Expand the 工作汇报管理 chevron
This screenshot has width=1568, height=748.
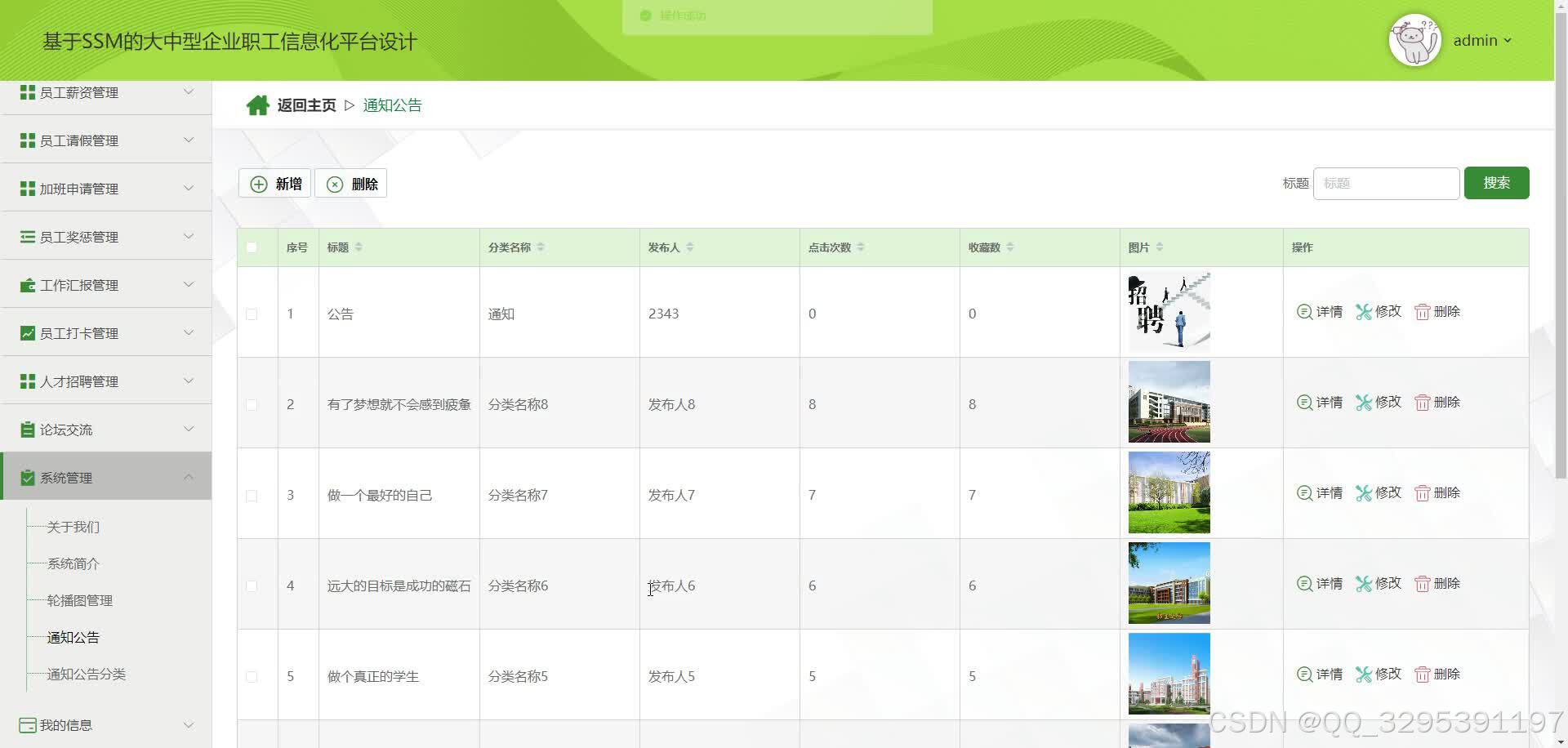point(189,284)
